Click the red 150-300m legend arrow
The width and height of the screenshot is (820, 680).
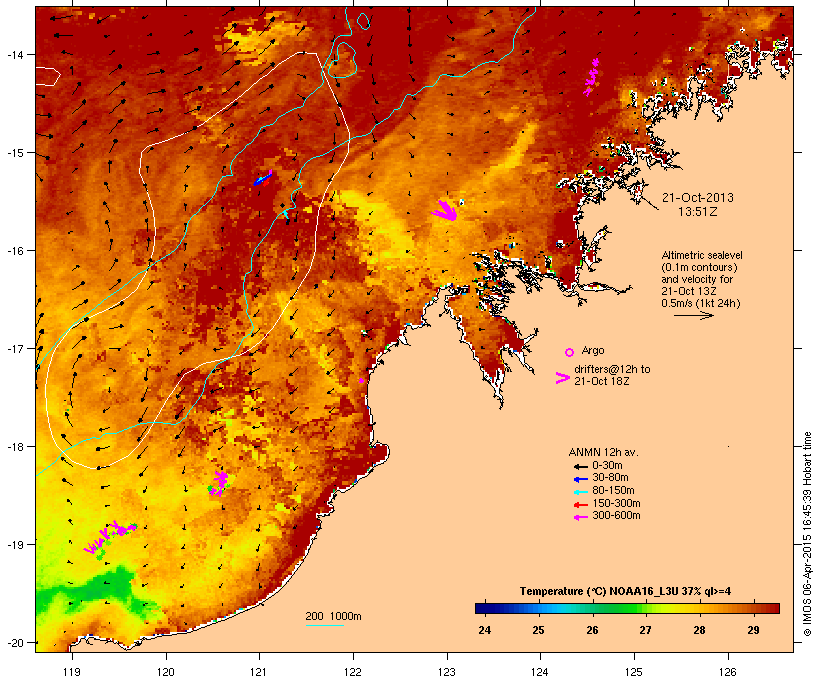pos(580,504)
